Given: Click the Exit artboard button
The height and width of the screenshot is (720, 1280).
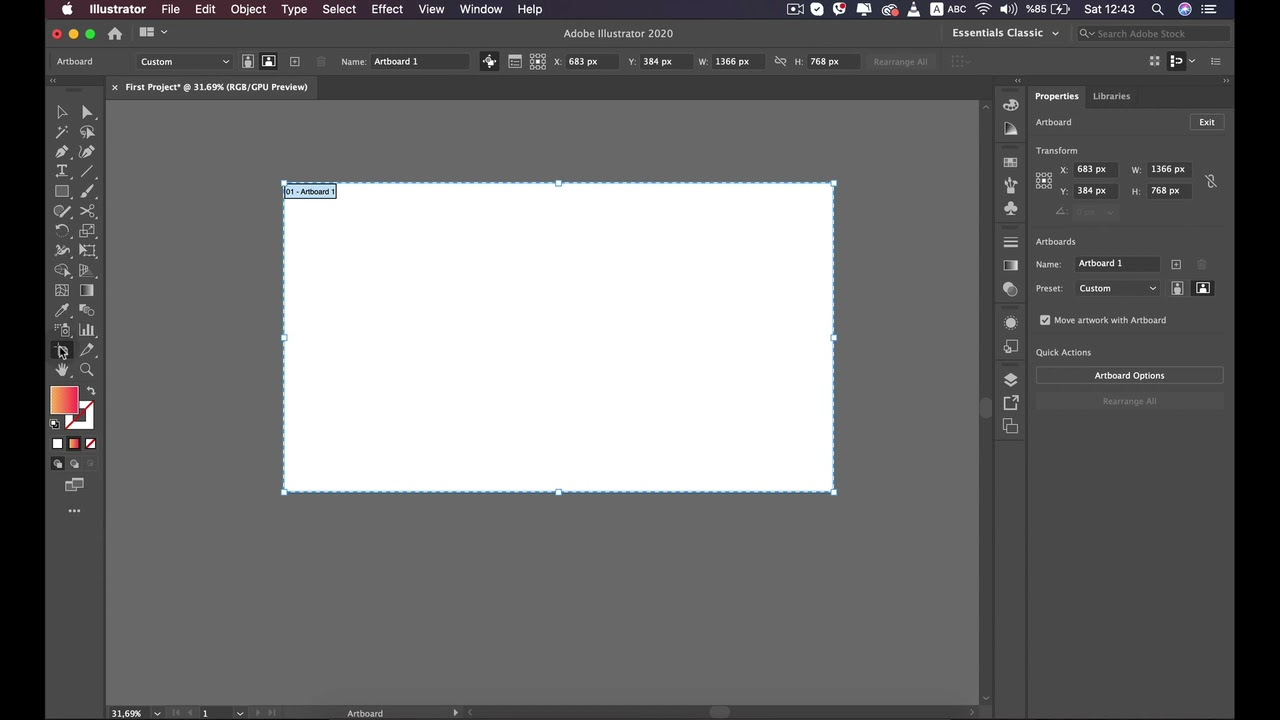Looking at the screenshot, I should click(1207, 122).
